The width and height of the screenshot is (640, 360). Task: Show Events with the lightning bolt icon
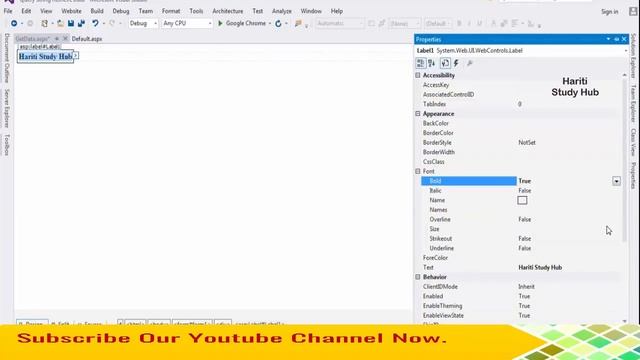(x=456, y=63)
